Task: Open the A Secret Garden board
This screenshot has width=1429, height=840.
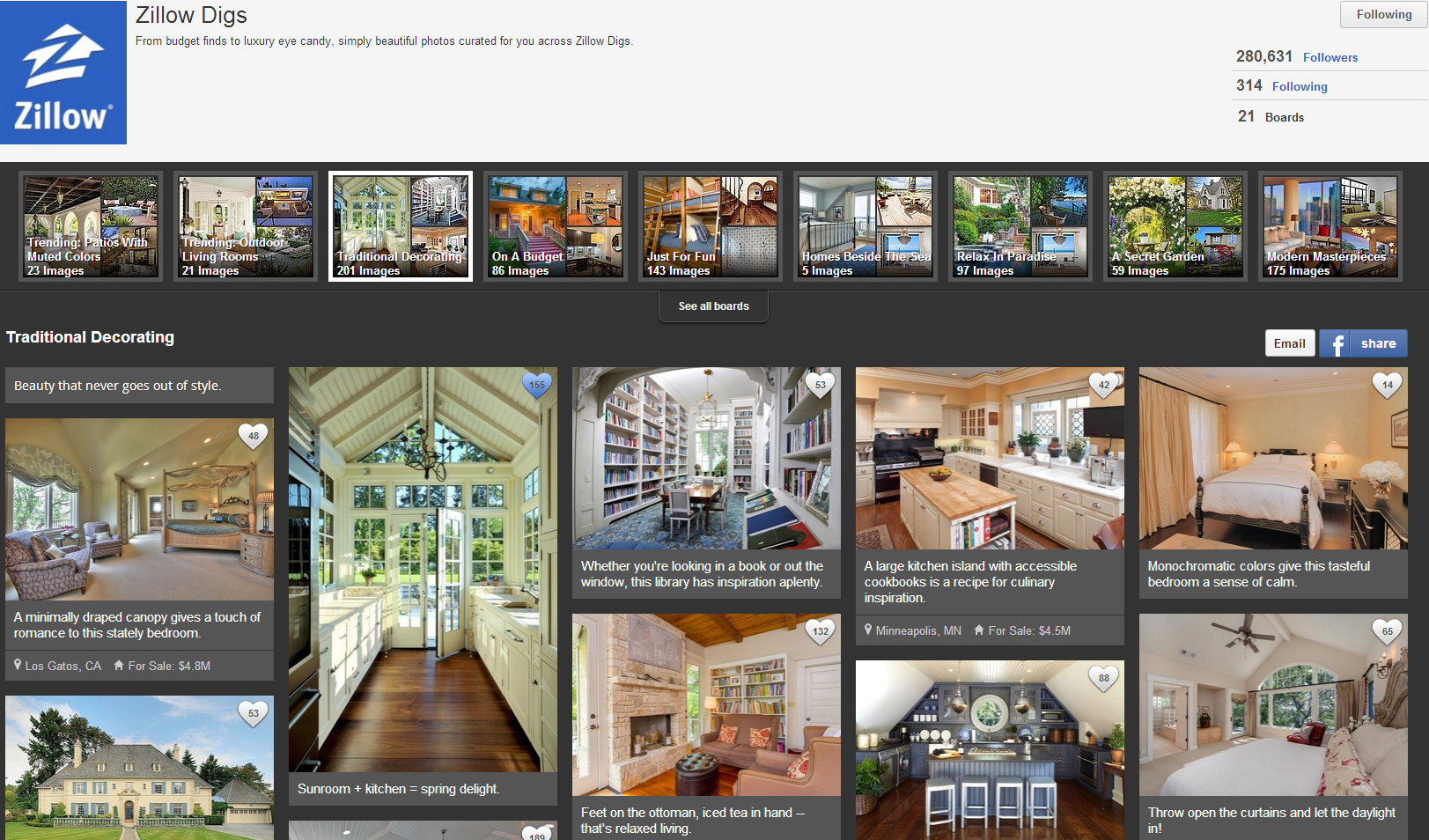Action: 1175,226
